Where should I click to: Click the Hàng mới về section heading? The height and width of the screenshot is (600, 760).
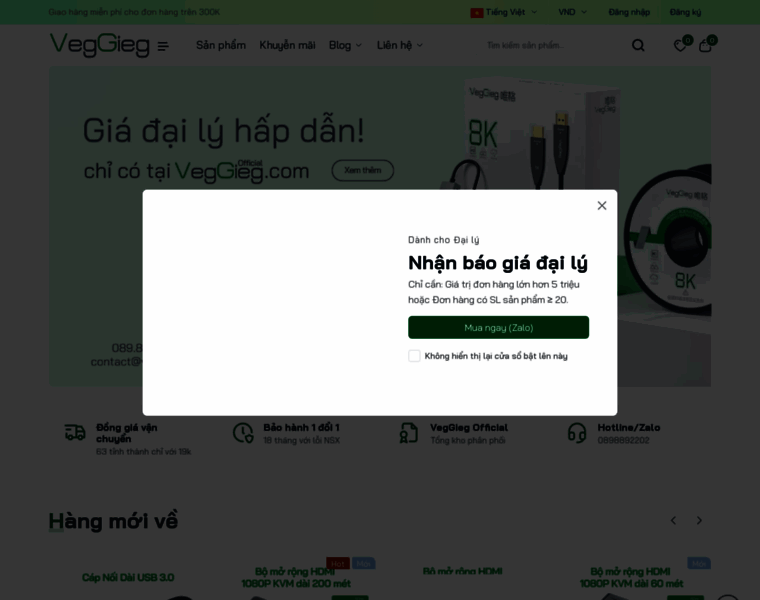pos(113,521)
